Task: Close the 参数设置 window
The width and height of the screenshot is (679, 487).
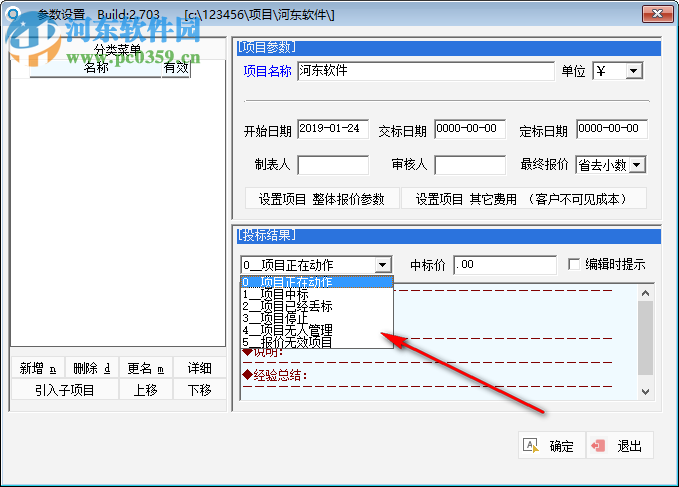Action: click(657, 13)
